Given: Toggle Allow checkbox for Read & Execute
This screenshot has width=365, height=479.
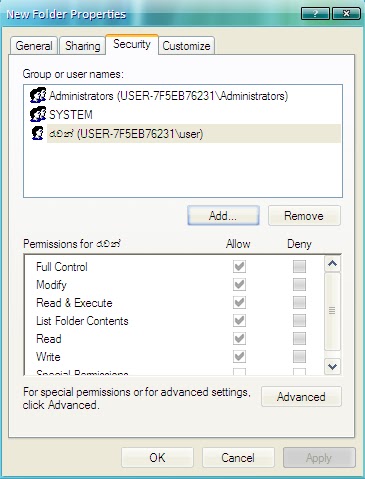Looking at the screenshot, I should click(239, 302).
